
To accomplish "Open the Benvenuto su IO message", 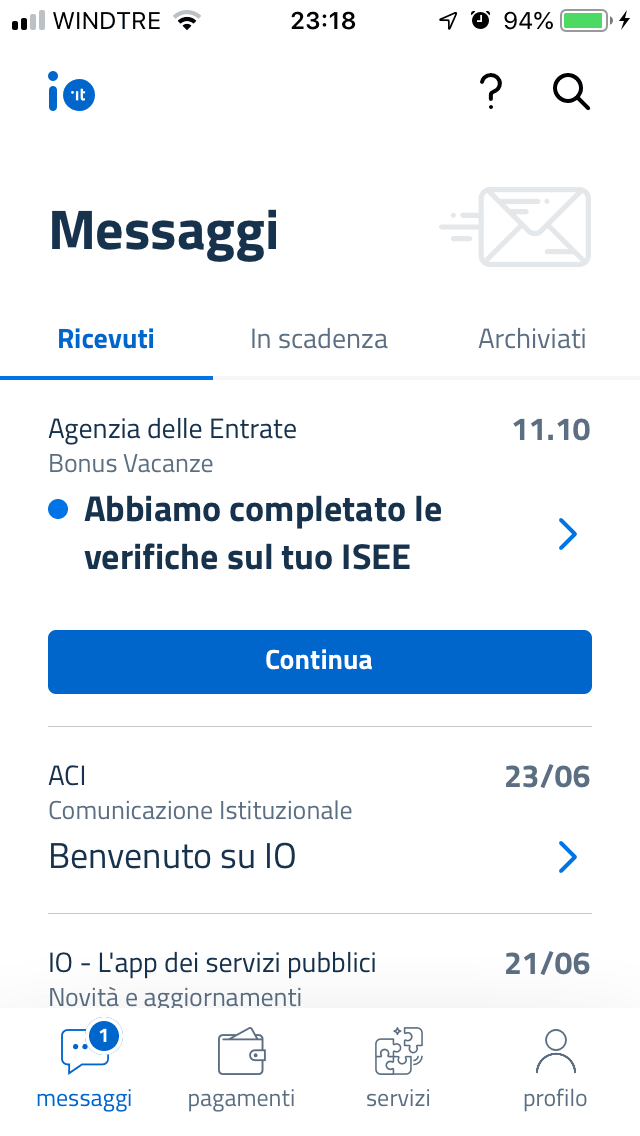I will (x=172, y=857).
